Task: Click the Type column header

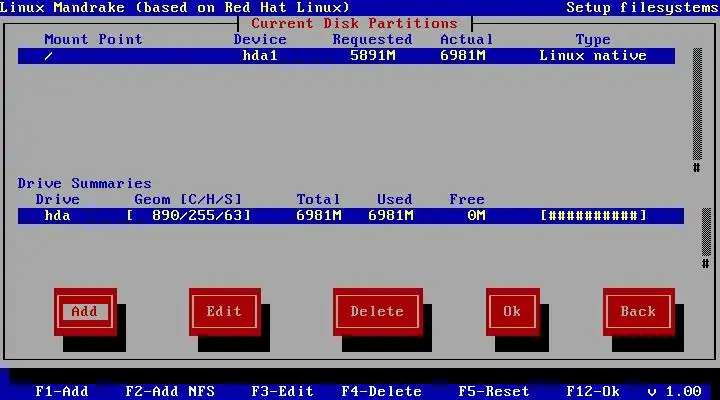Action: [x=593, y=40]
